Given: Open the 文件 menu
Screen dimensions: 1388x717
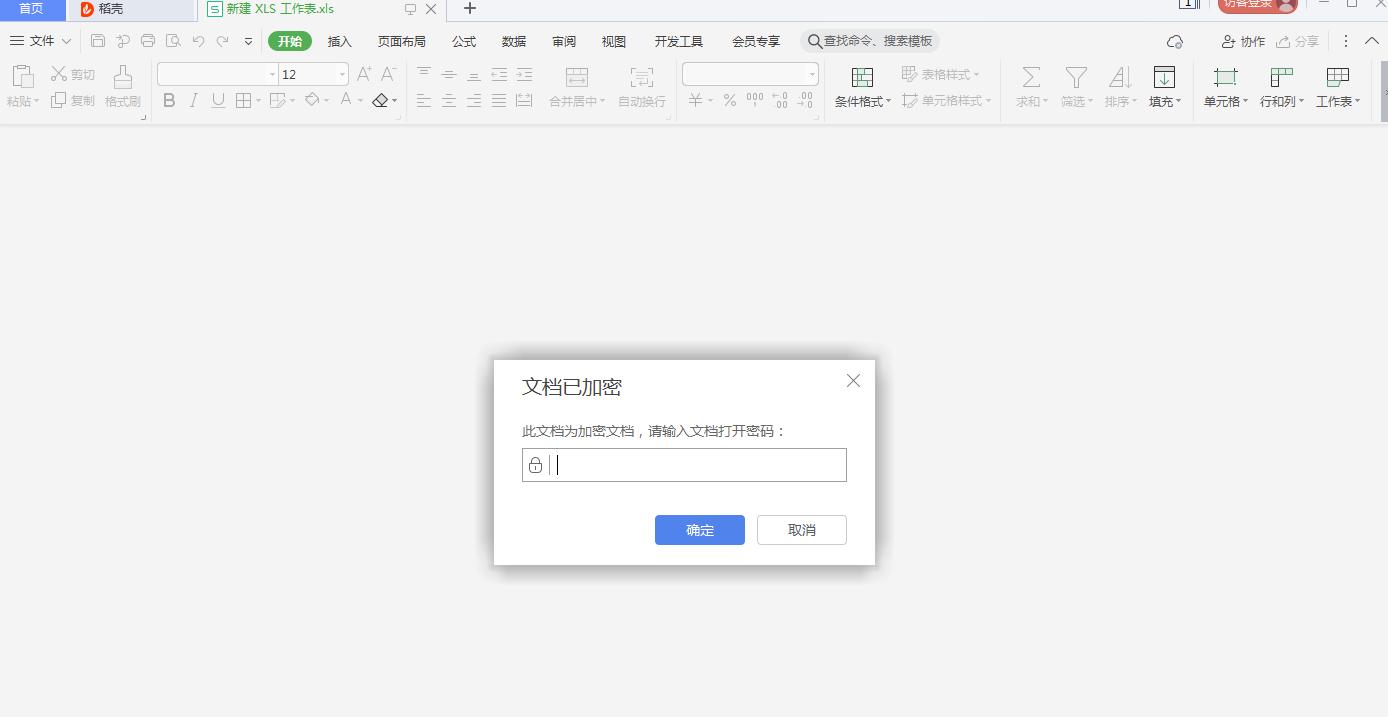Looking at the screenshot, I should (40, 41).
